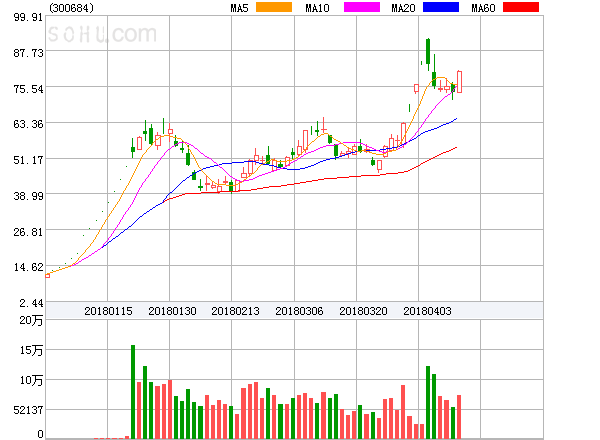Screen dimensions: 600x440
Task: Click the last red candlestick on the chart
Action: click(459, 82)
